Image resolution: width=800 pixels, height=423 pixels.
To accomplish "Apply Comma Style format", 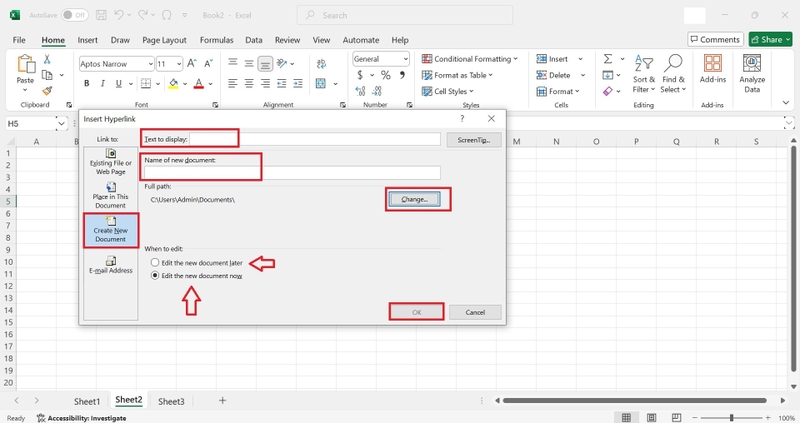I will click(x=403, y=75).
